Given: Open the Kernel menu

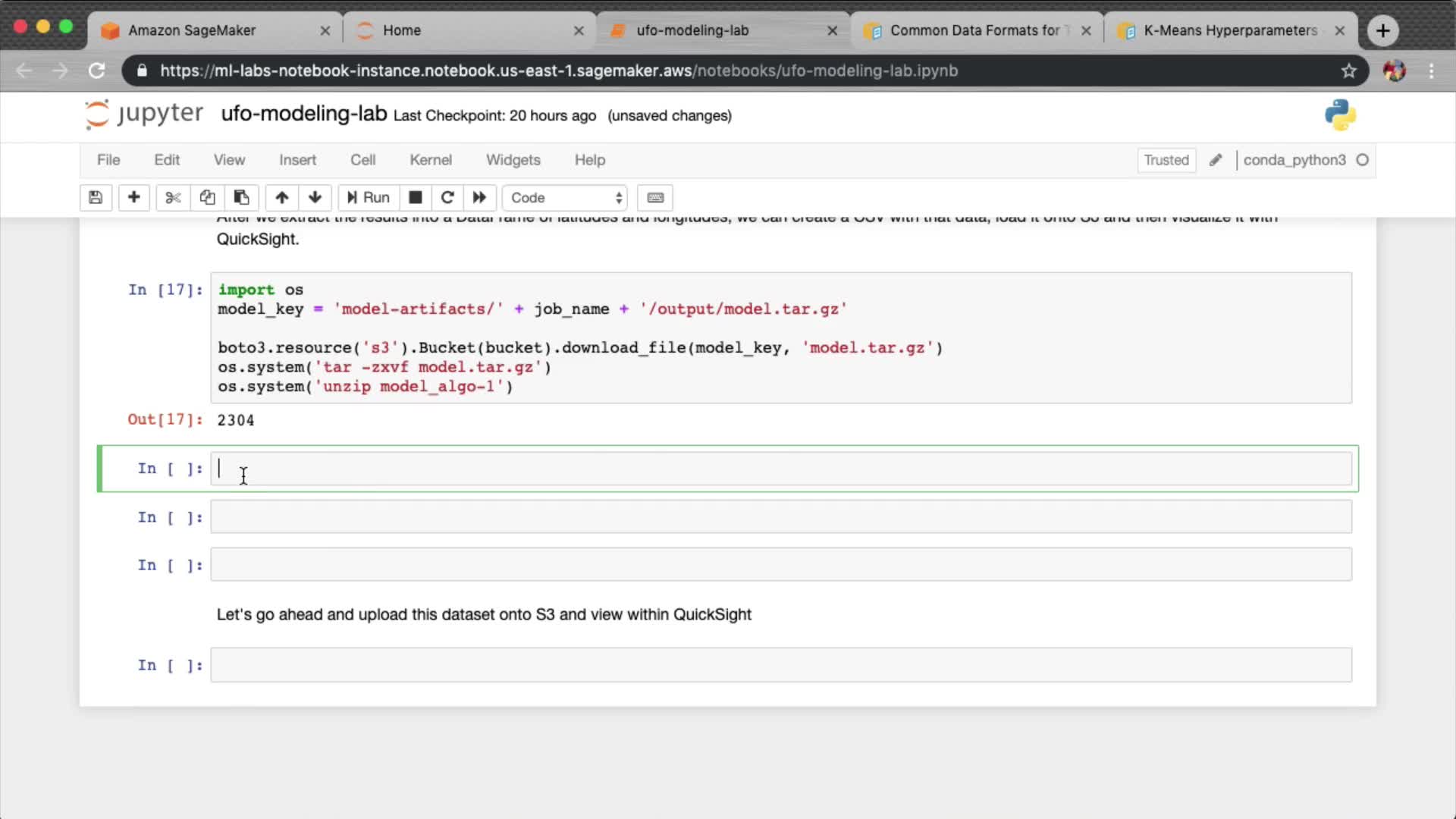Looking at the screenshot, I should (x=430, y=160).
